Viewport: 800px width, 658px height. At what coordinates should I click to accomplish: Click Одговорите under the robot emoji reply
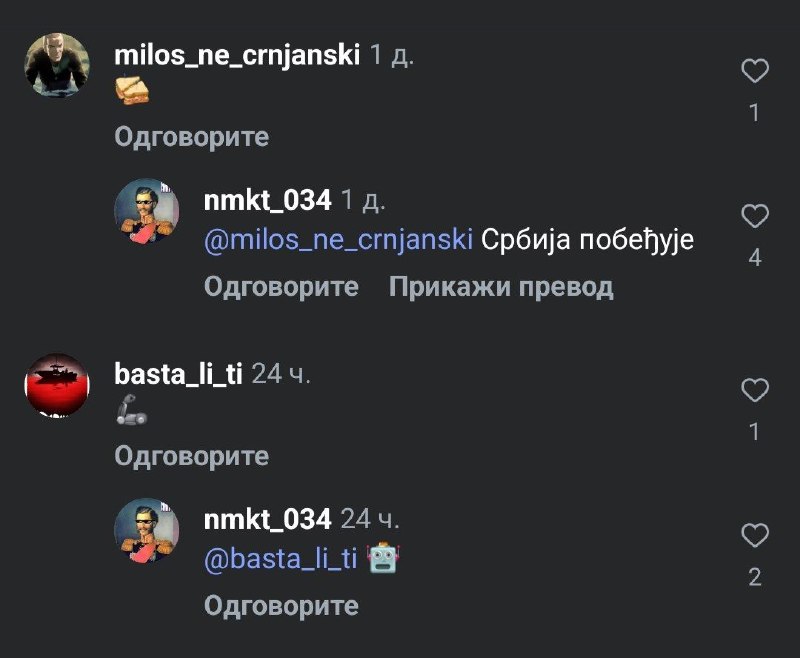click(281, 606)
